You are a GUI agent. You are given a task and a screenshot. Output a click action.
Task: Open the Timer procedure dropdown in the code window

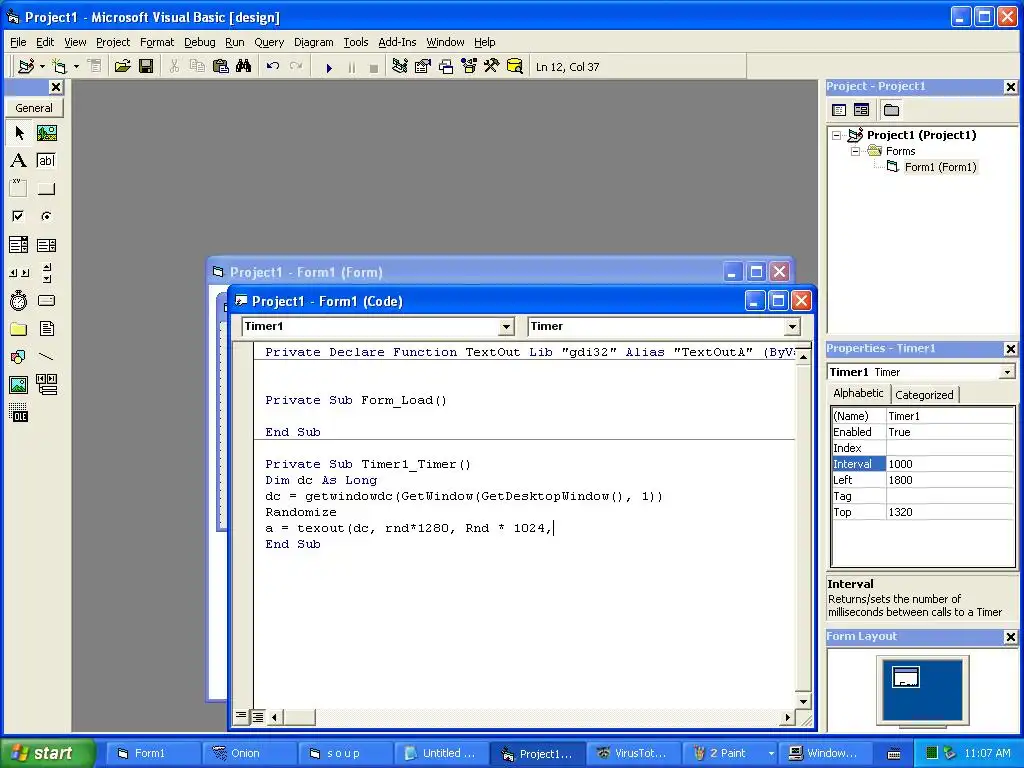(792, 327)
